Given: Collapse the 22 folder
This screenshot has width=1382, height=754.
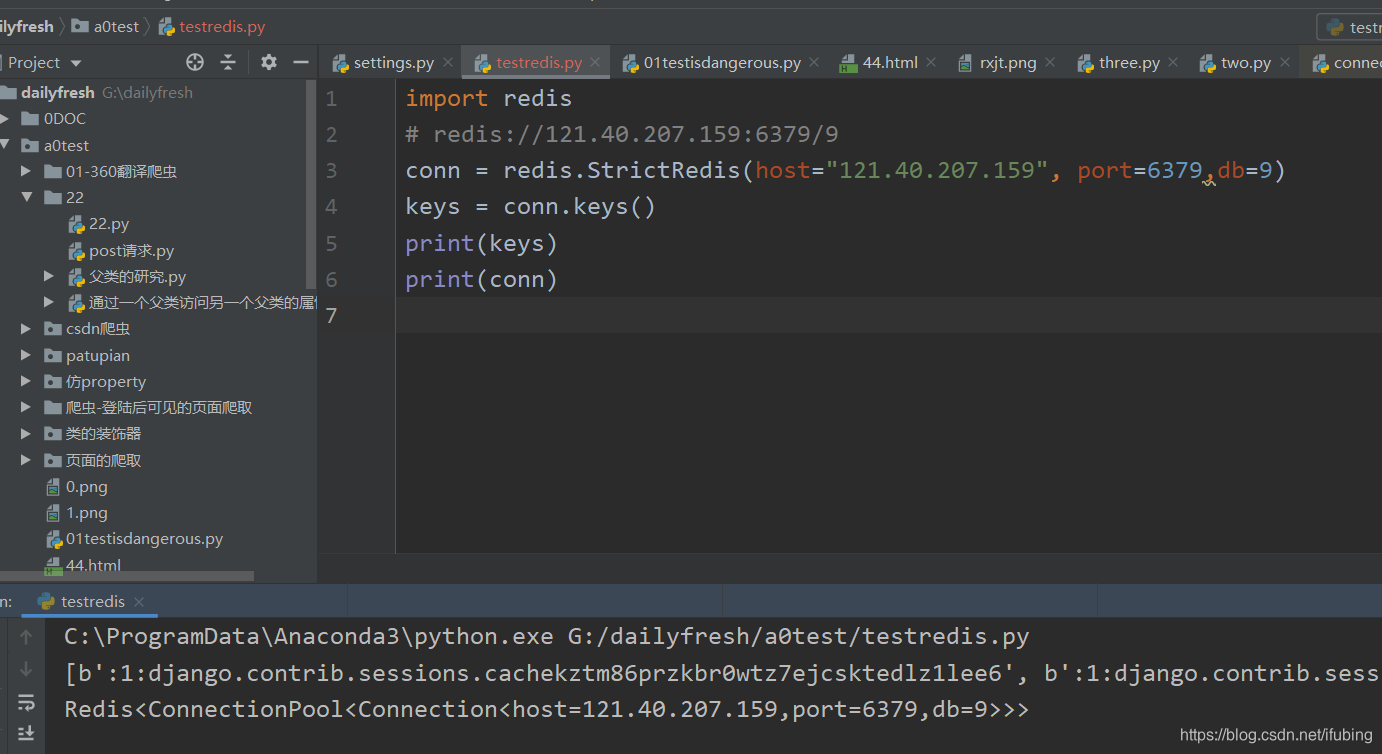Looking at the screenshot, I should point(26,197).
